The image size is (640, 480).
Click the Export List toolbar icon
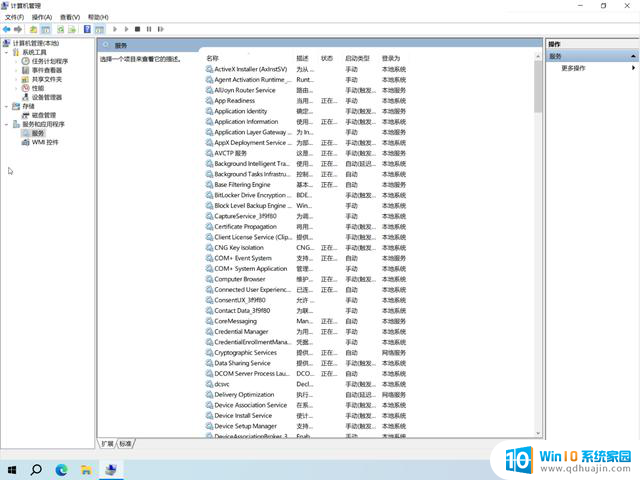(x=72, y=29)
